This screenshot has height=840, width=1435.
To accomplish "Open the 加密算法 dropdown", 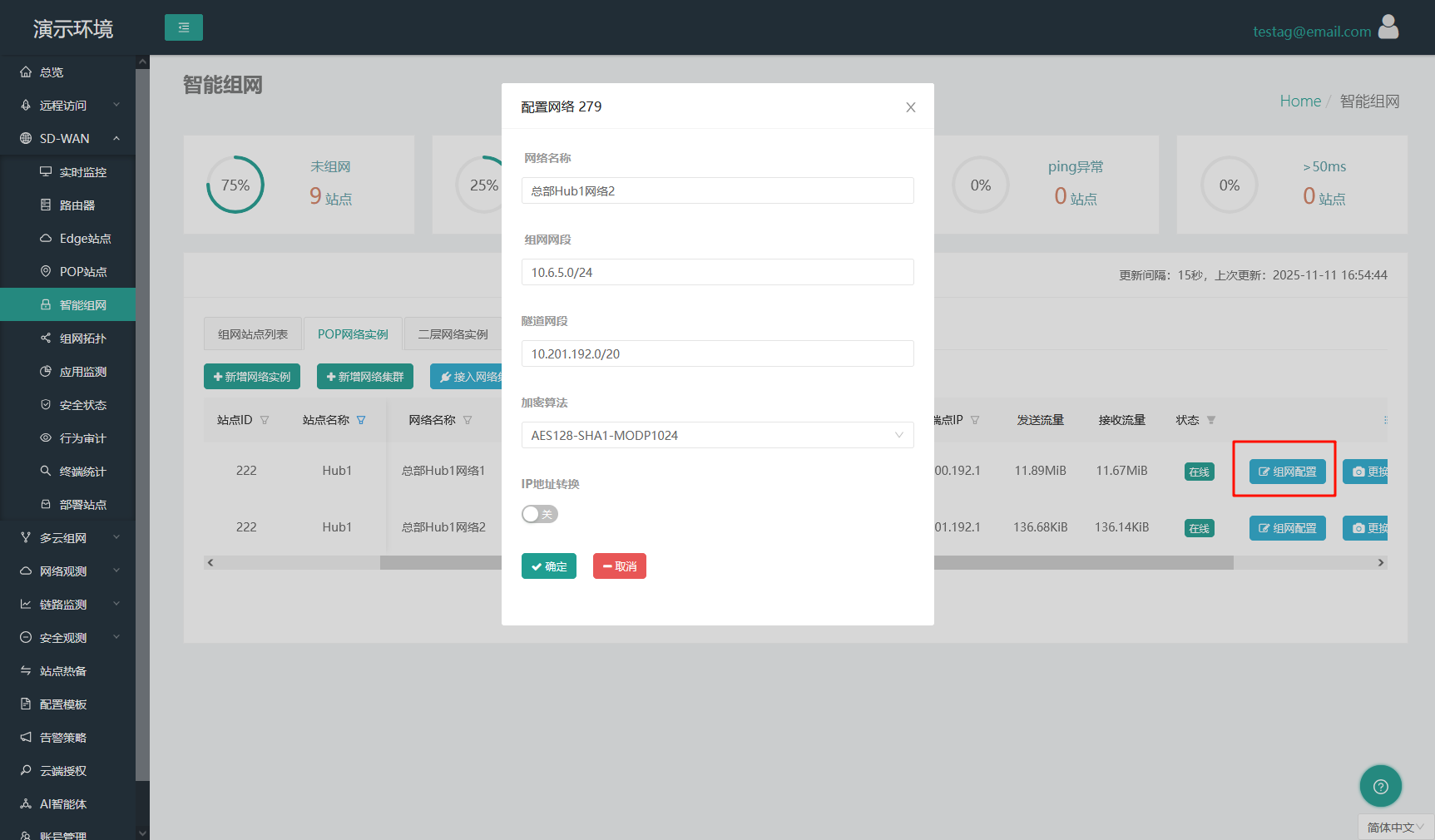I will [717, 435].
